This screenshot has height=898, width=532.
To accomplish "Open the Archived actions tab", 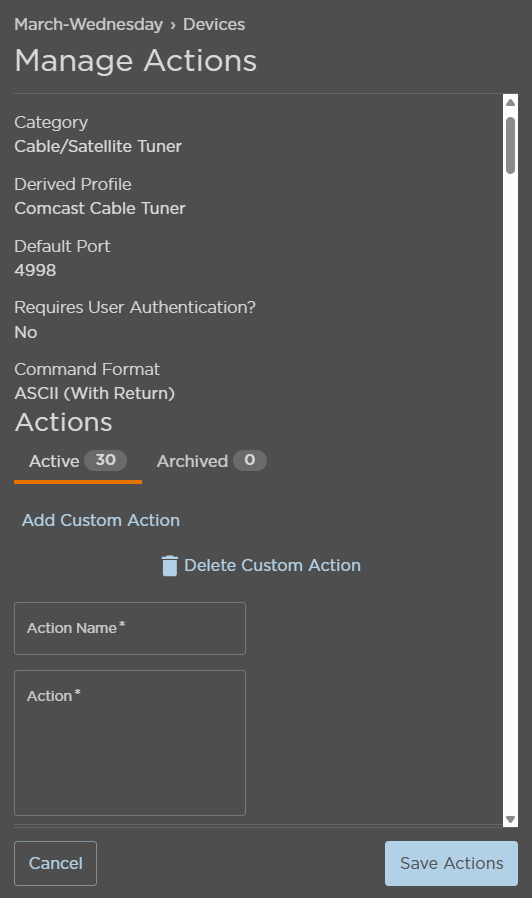I will pos(211,461).
